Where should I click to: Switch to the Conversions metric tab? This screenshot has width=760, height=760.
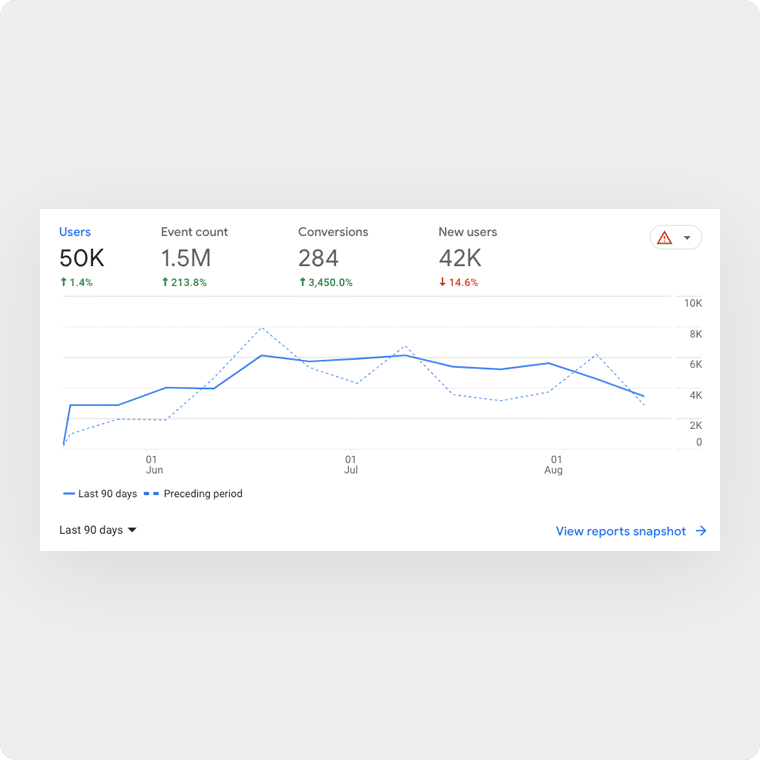[x=333, y=232]
